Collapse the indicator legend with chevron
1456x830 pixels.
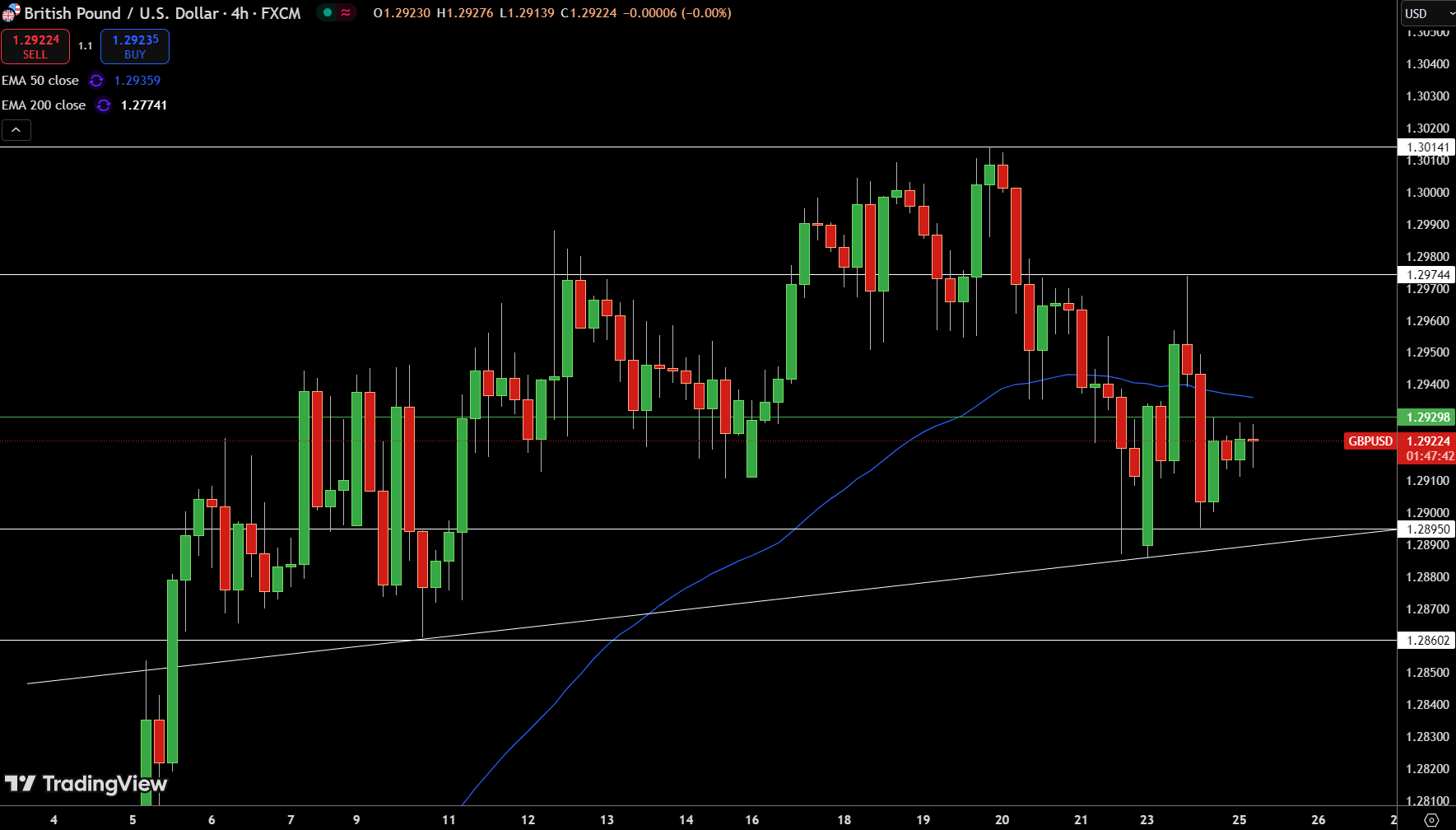coord(16,130)
